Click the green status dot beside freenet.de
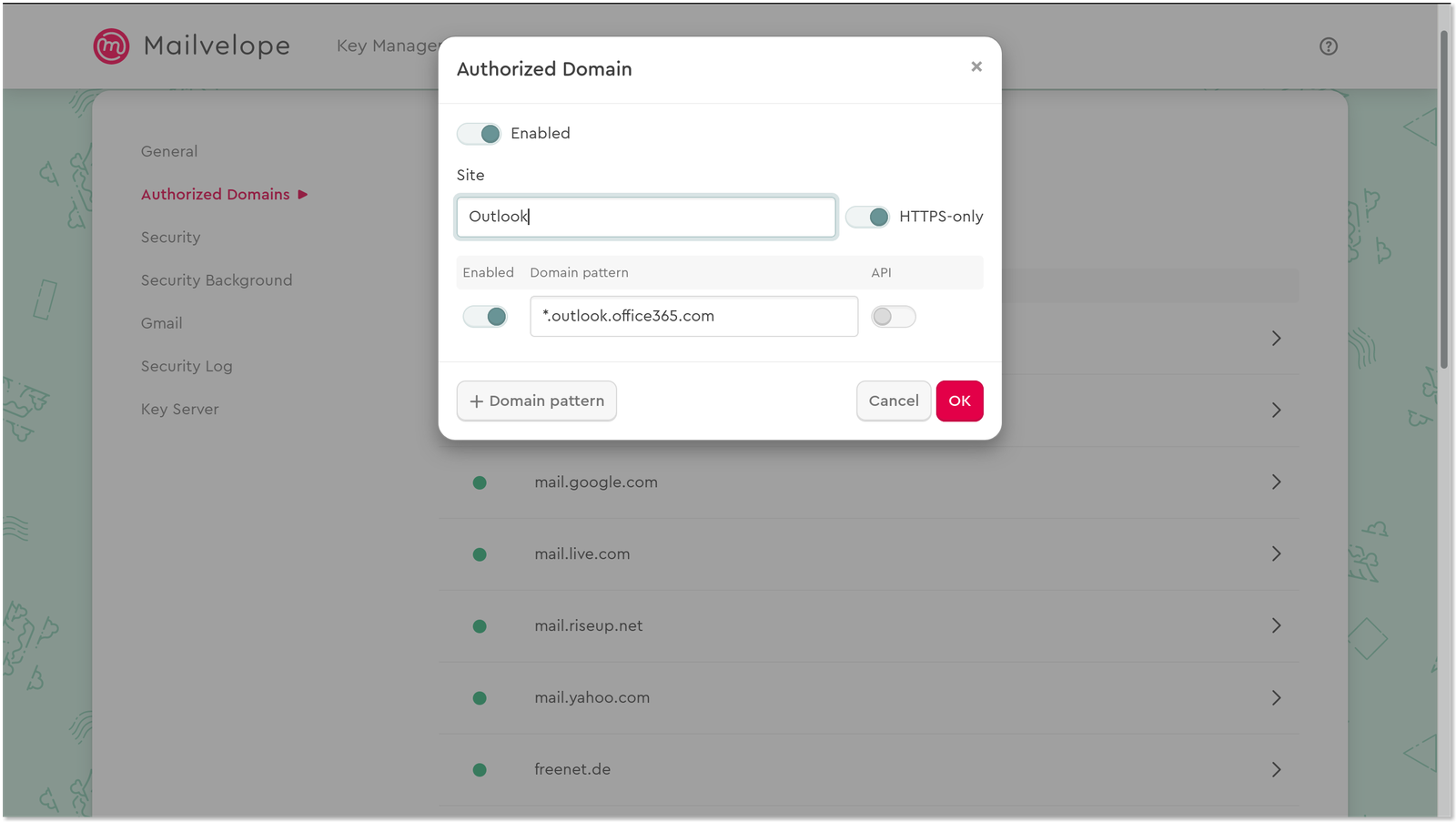 tap(480, 769)
